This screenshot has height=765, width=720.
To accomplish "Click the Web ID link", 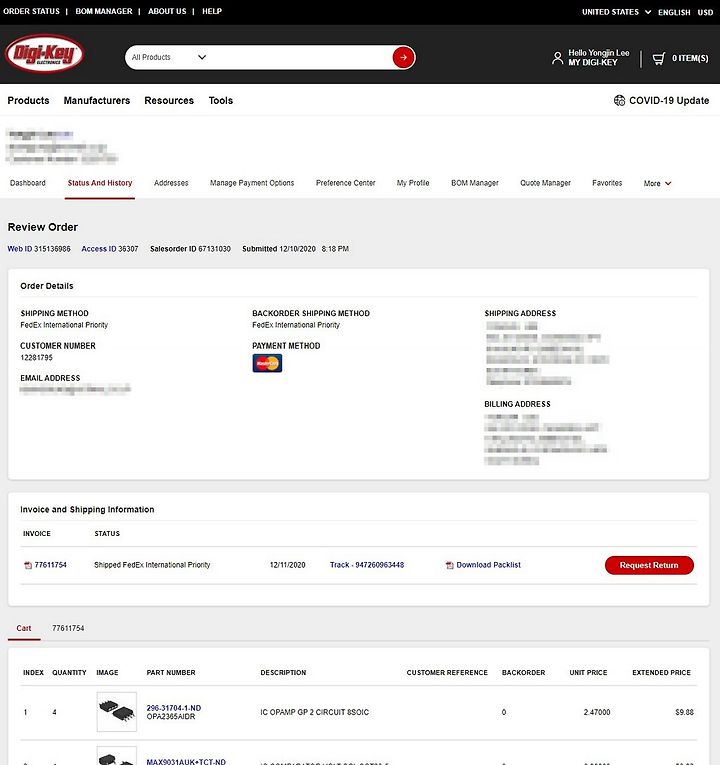I will tap(20, 249).
